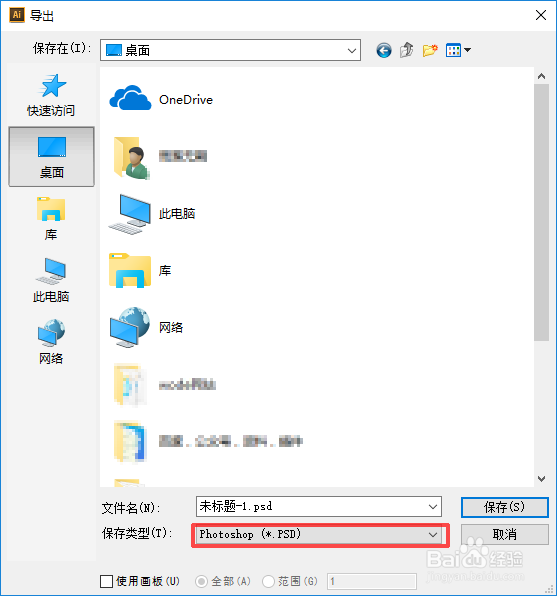Click the 取消 button
The image size is (557, 596).
tap(505, 534)
